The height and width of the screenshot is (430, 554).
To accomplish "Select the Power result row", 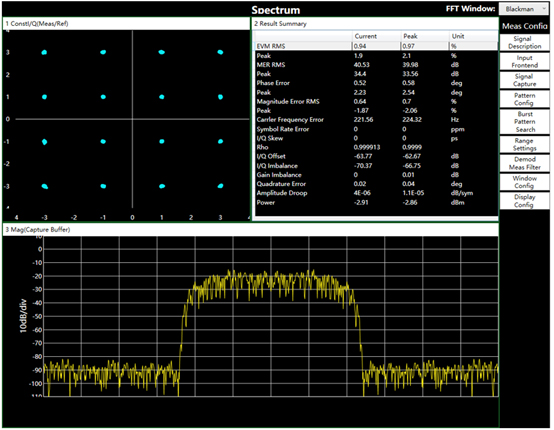I will pyautogui.click(x=376, y=202).
